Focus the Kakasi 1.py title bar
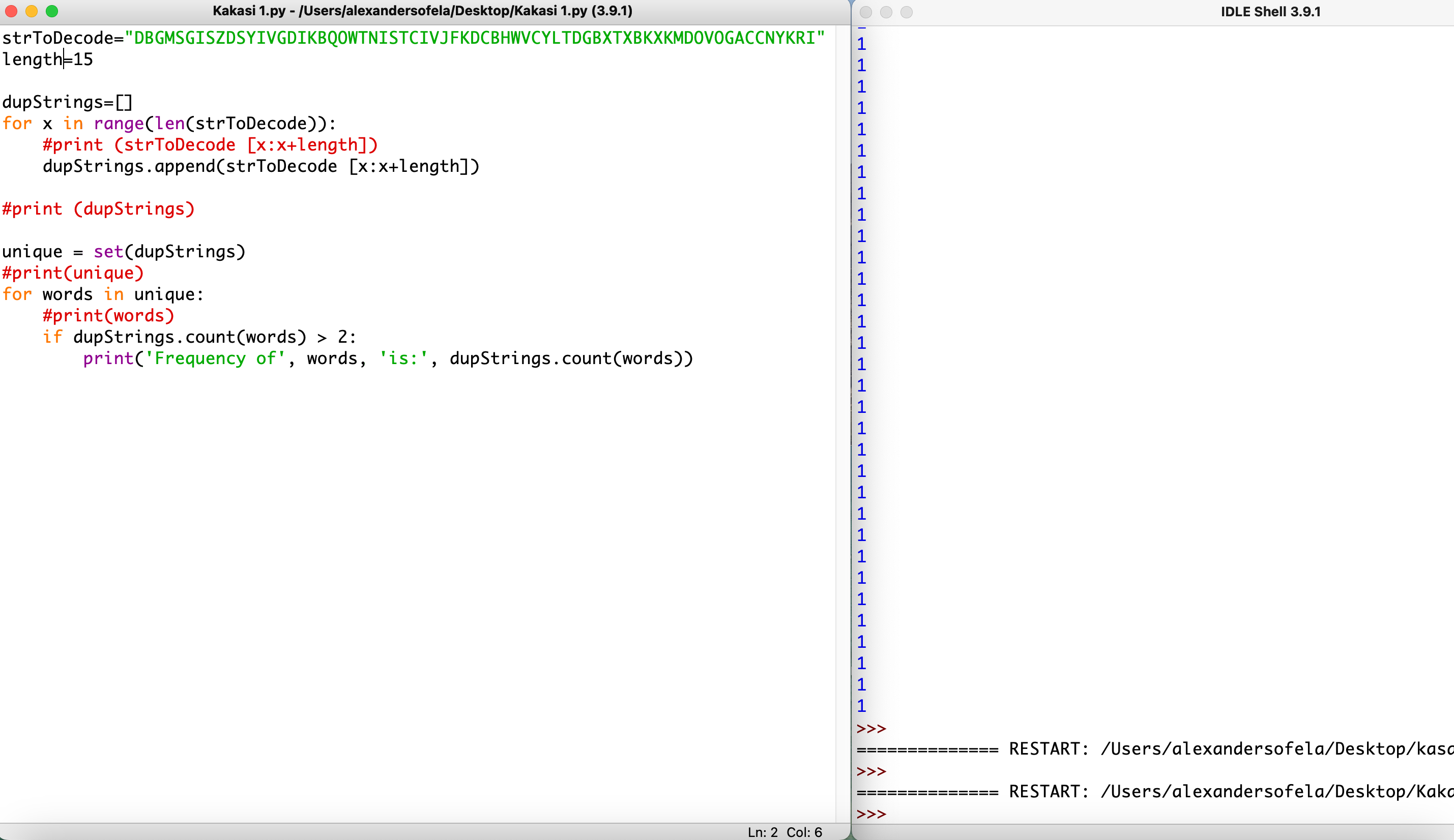 click(422, 11)
